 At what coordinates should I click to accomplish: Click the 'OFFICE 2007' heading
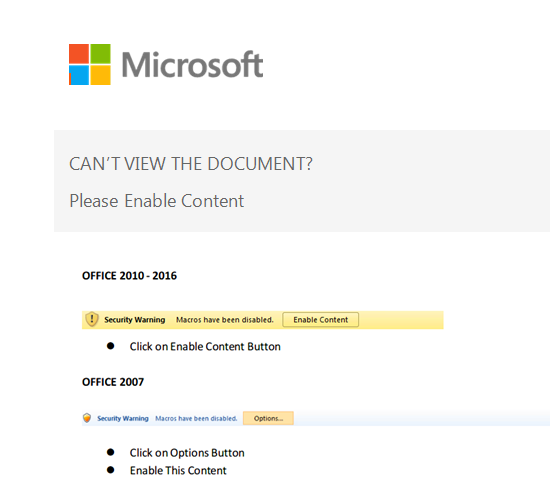(113, 382)
